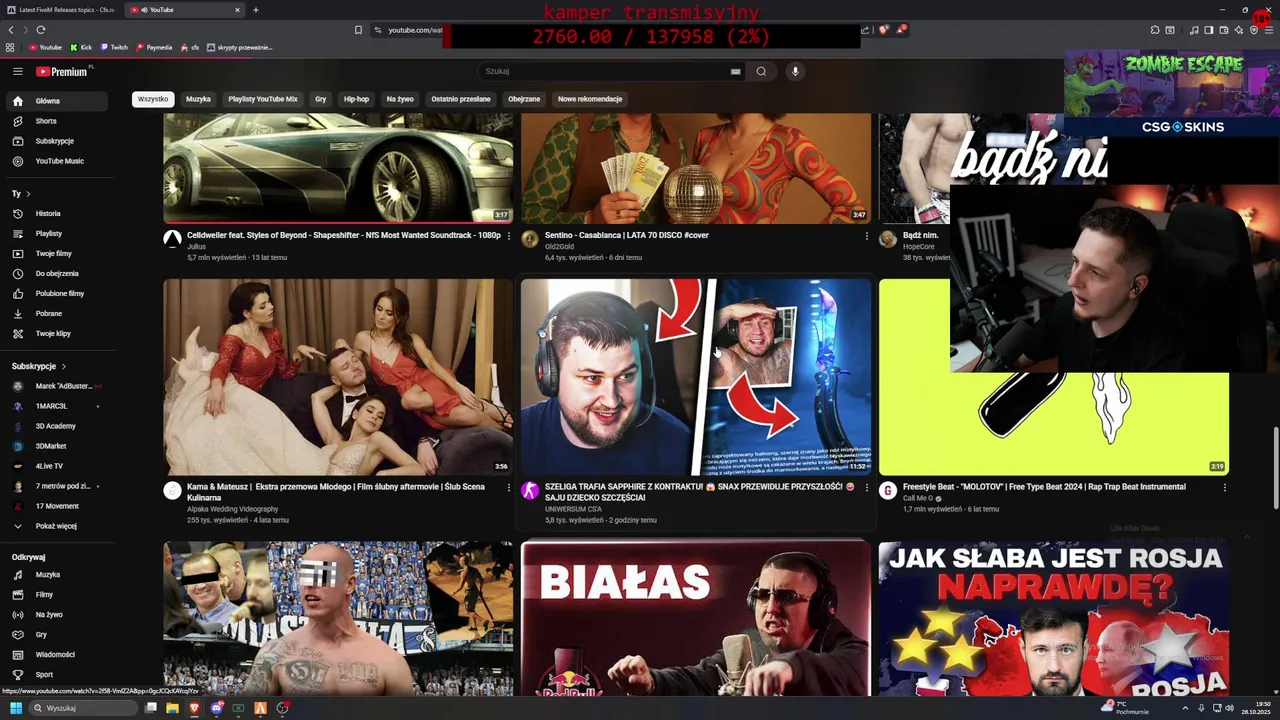This screenshot has width=1280, height=720.
Task: Open the Brave Shields lion icon
Action: pos(884,30)
